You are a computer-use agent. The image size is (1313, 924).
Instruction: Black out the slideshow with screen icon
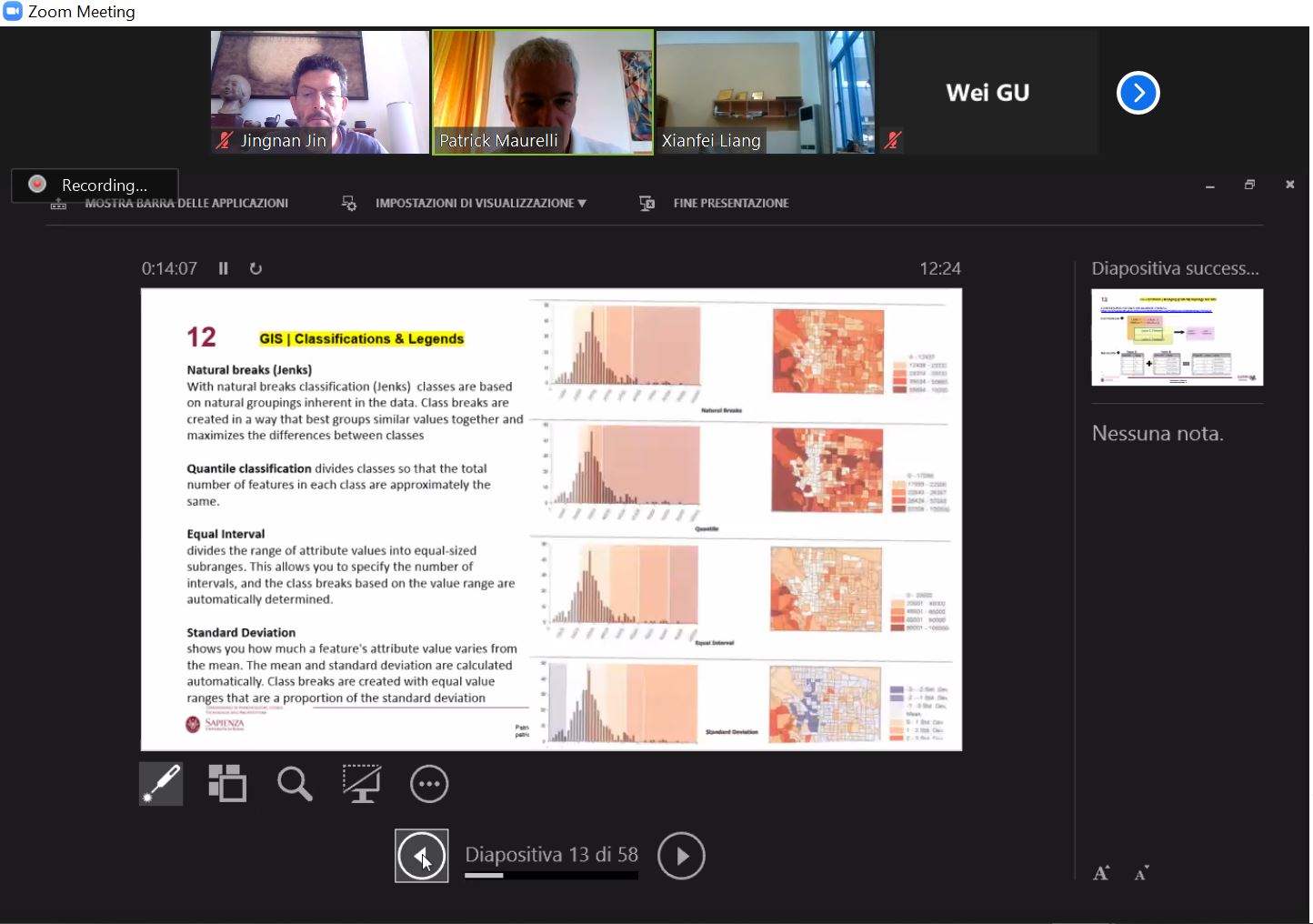coord(361,784)
